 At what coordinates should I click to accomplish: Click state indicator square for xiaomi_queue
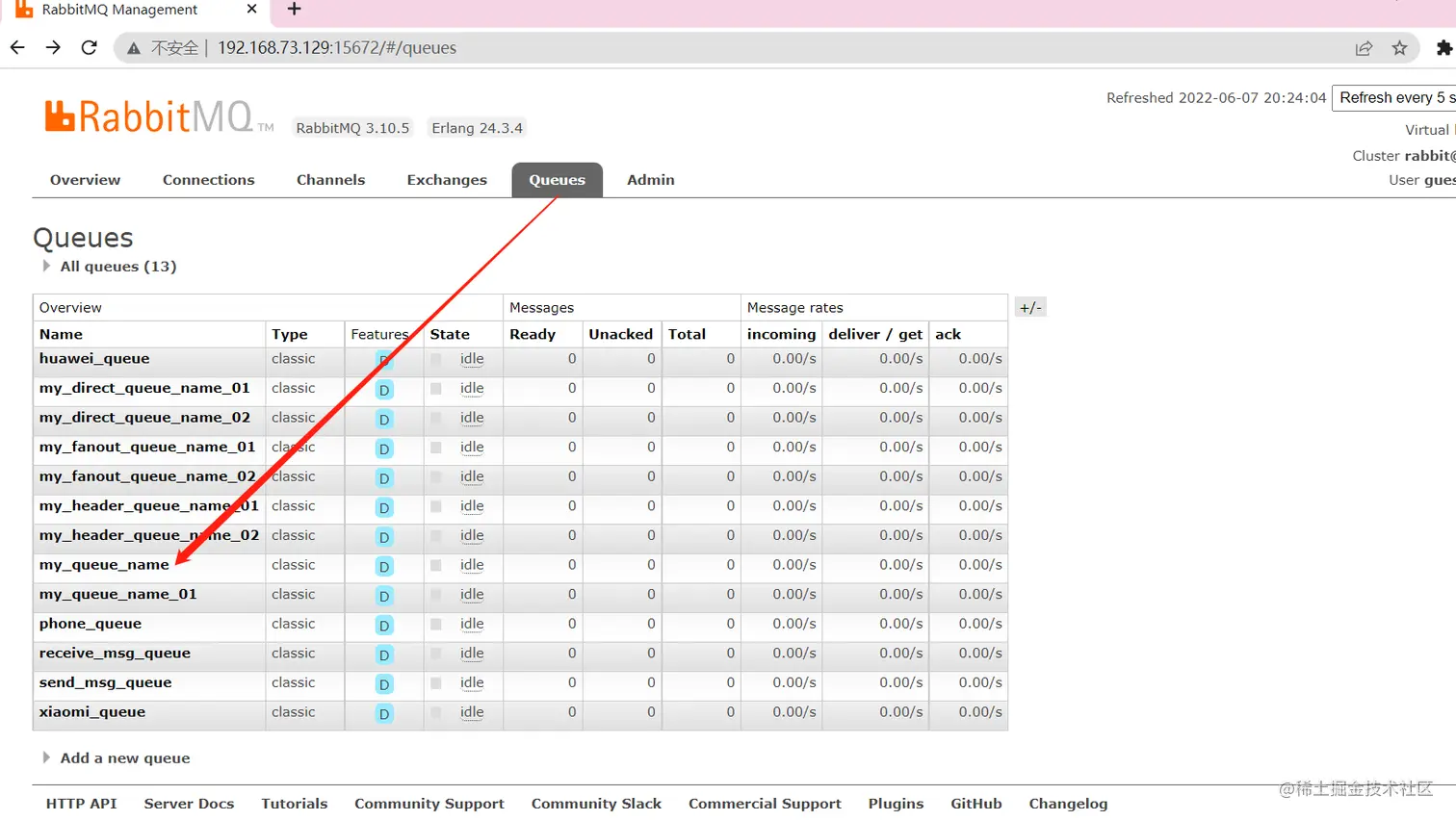point(436,712)
